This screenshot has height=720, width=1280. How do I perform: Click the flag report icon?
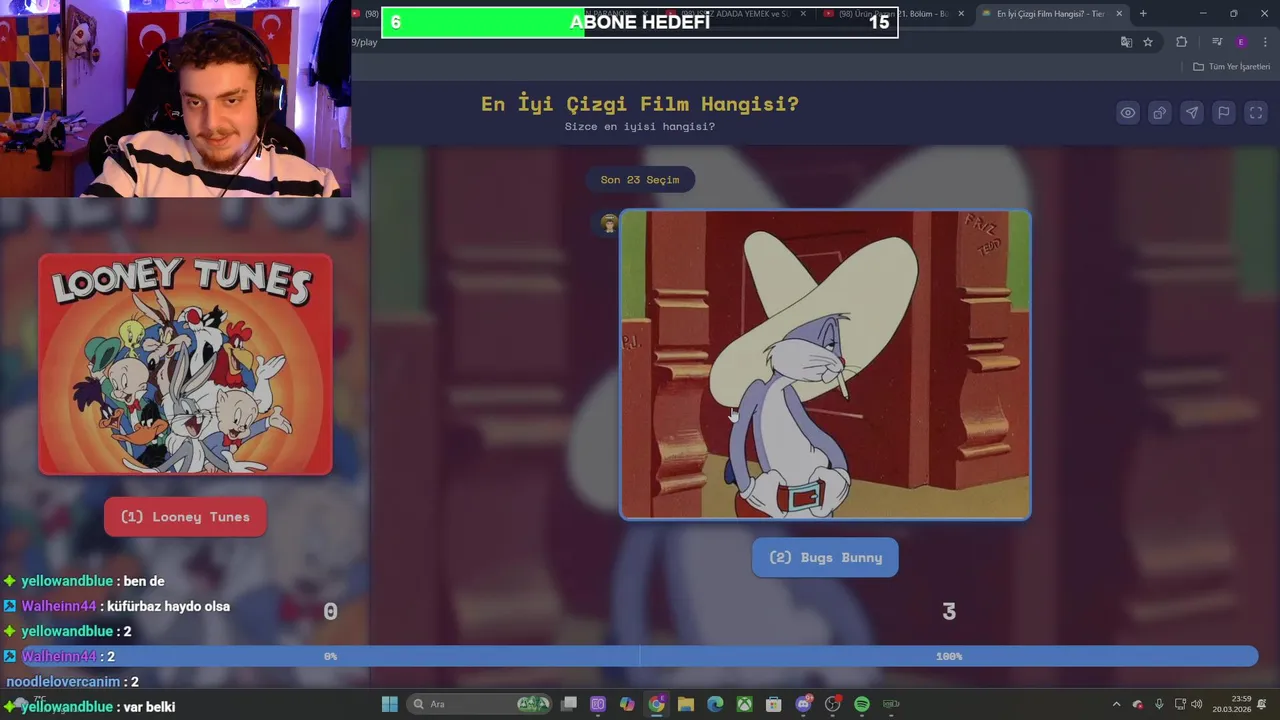1223,113
